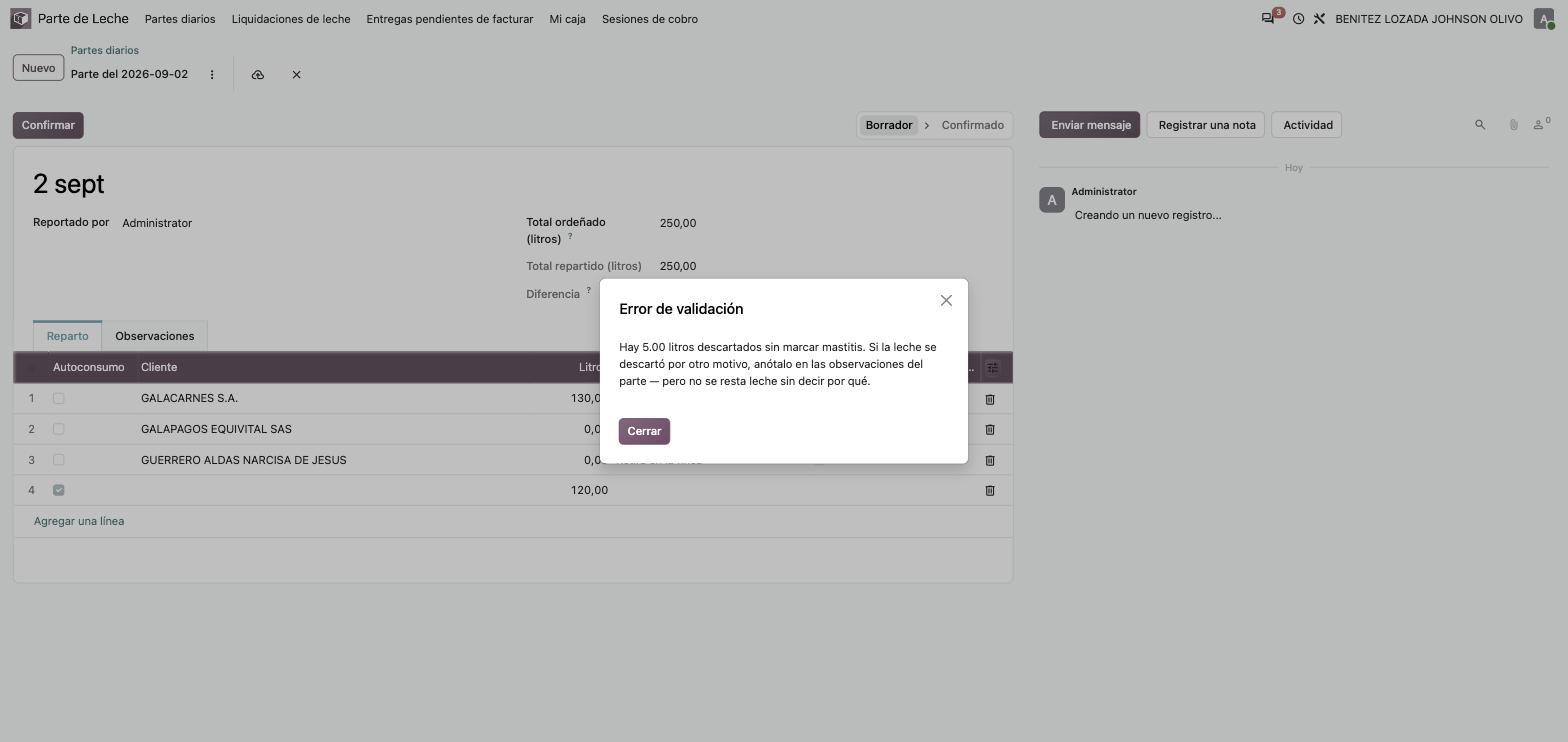Show the Diferencia help tooltip icon
Viewport: 1568px width, 742px height.
coord(588,291)
